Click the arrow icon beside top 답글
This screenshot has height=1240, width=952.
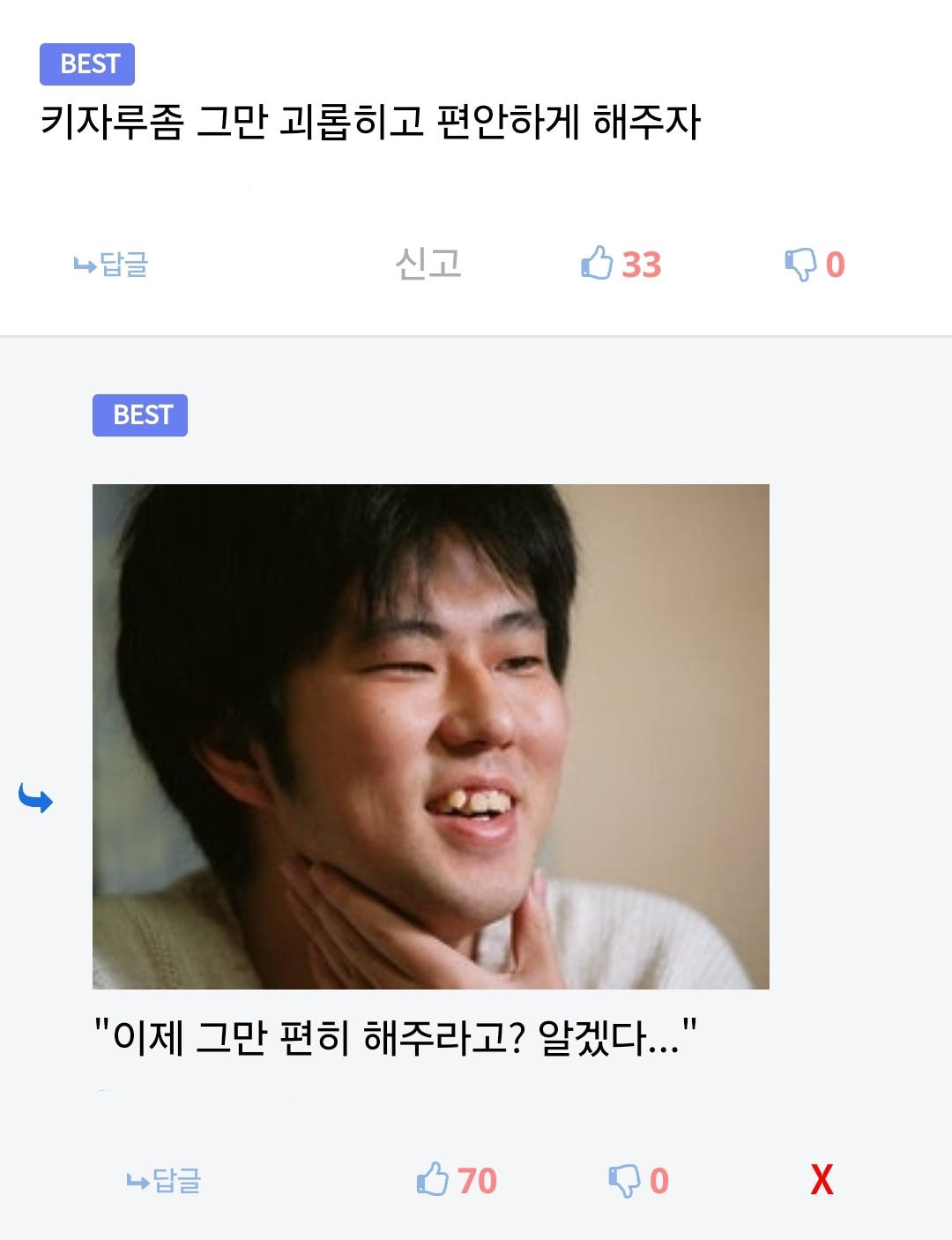pos(85,265)
